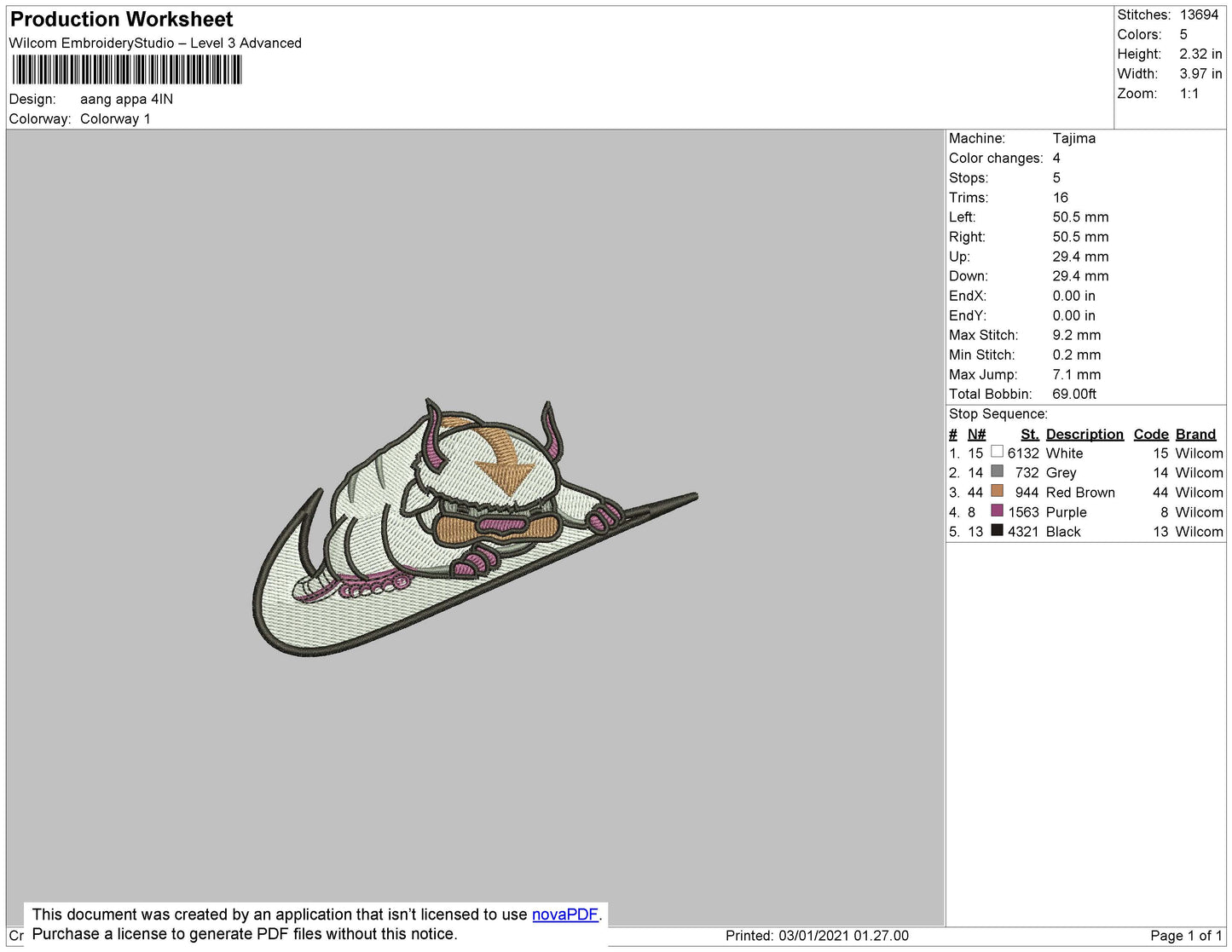Click the Appa embroidery design preview

474,528
